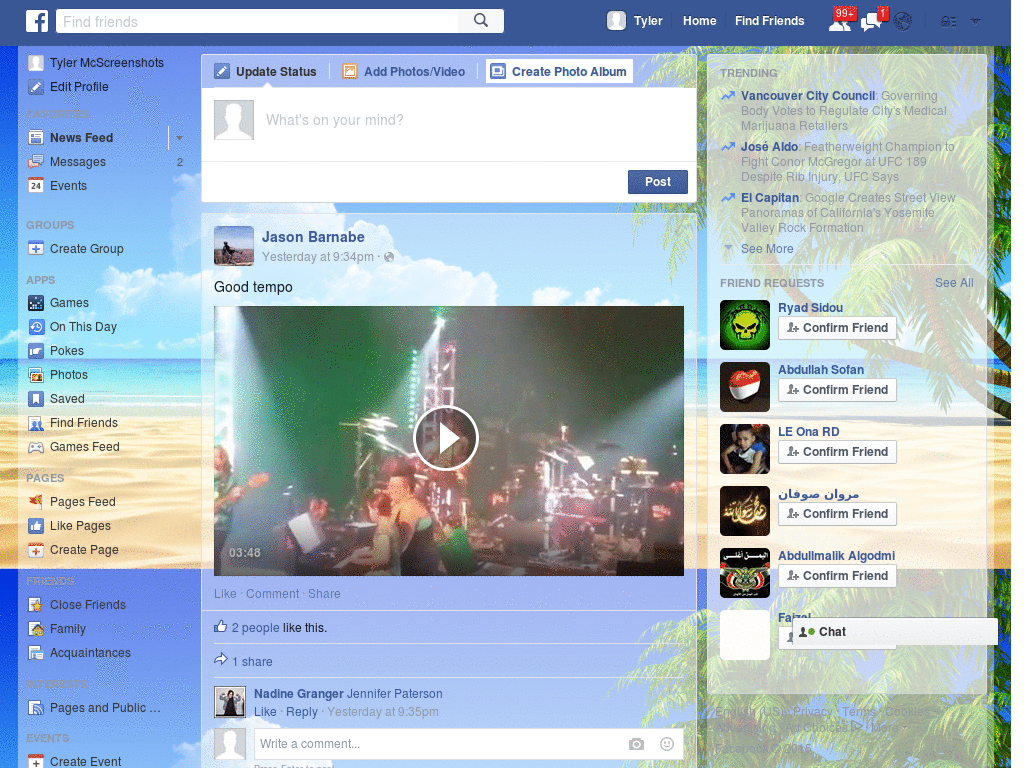Share Jason Barnabe's post

point(324,594)
